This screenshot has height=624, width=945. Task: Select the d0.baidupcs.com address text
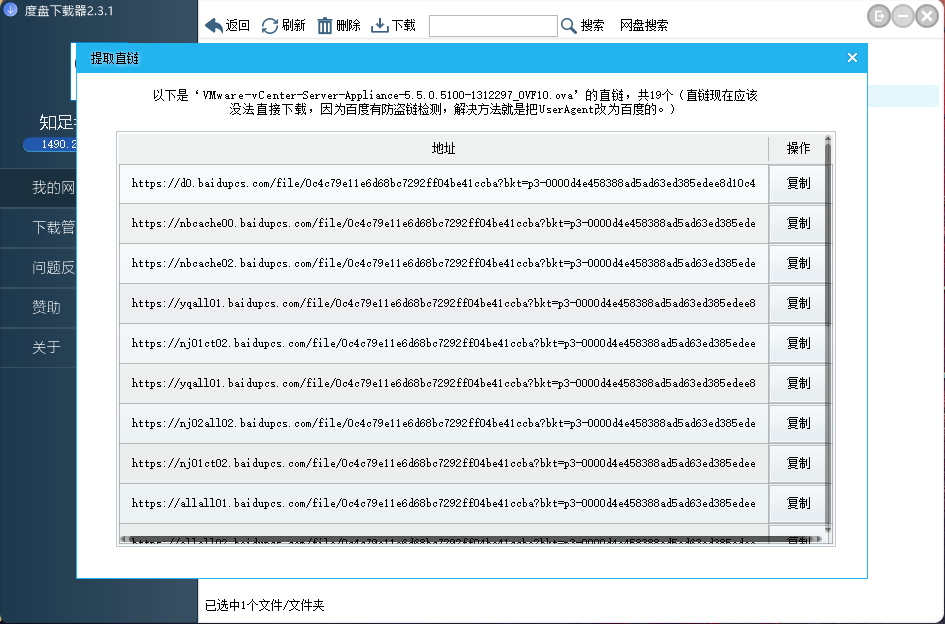coord(444,183)
